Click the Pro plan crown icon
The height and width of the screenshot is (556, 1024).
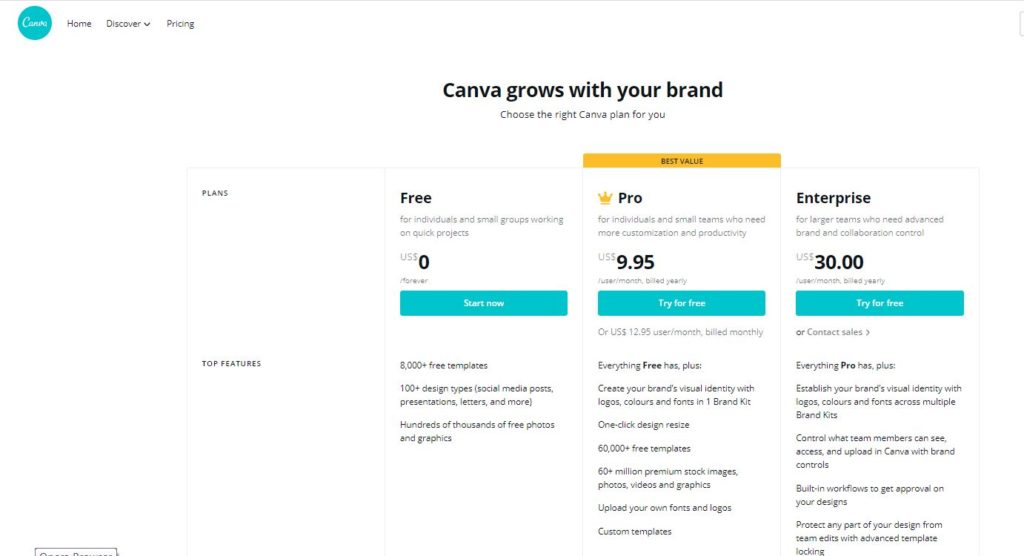(605, 197)
